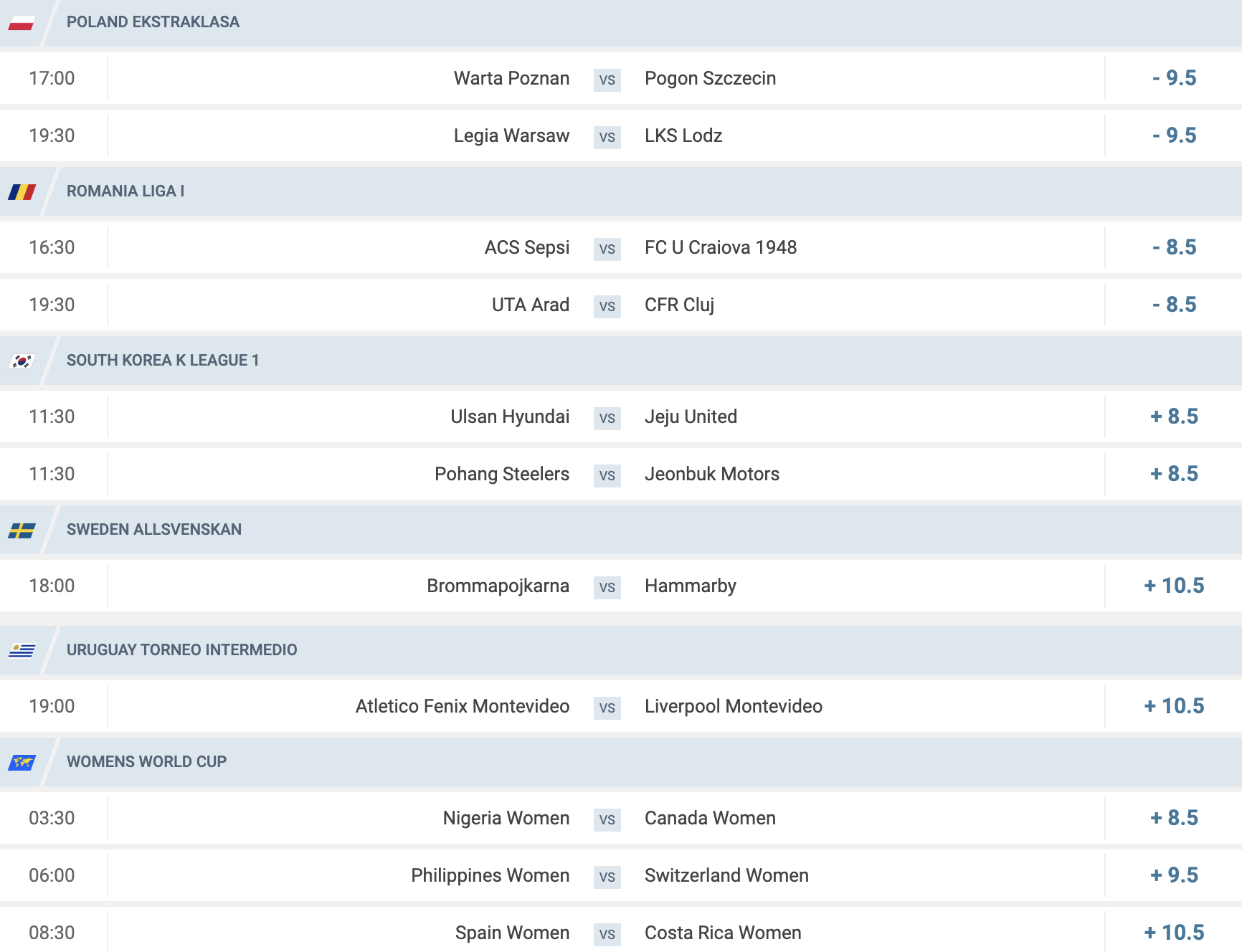The height and width of the screenshot is (952, 1242).
Task: Click vs badge in Nigeria Women match
Action: (x=607, y=819)
